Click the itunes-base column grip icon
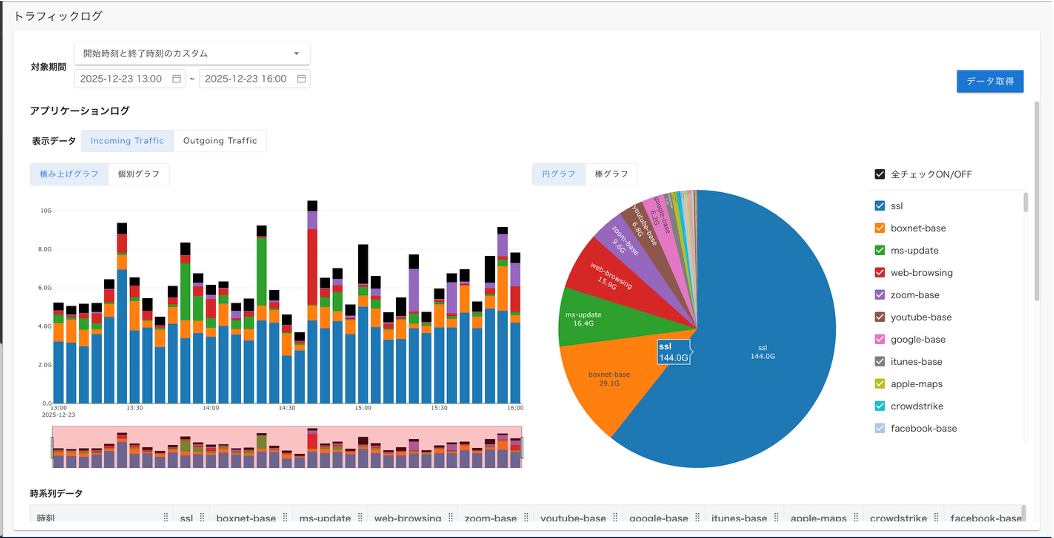The image size is (1054, 538). click(776, 518)
